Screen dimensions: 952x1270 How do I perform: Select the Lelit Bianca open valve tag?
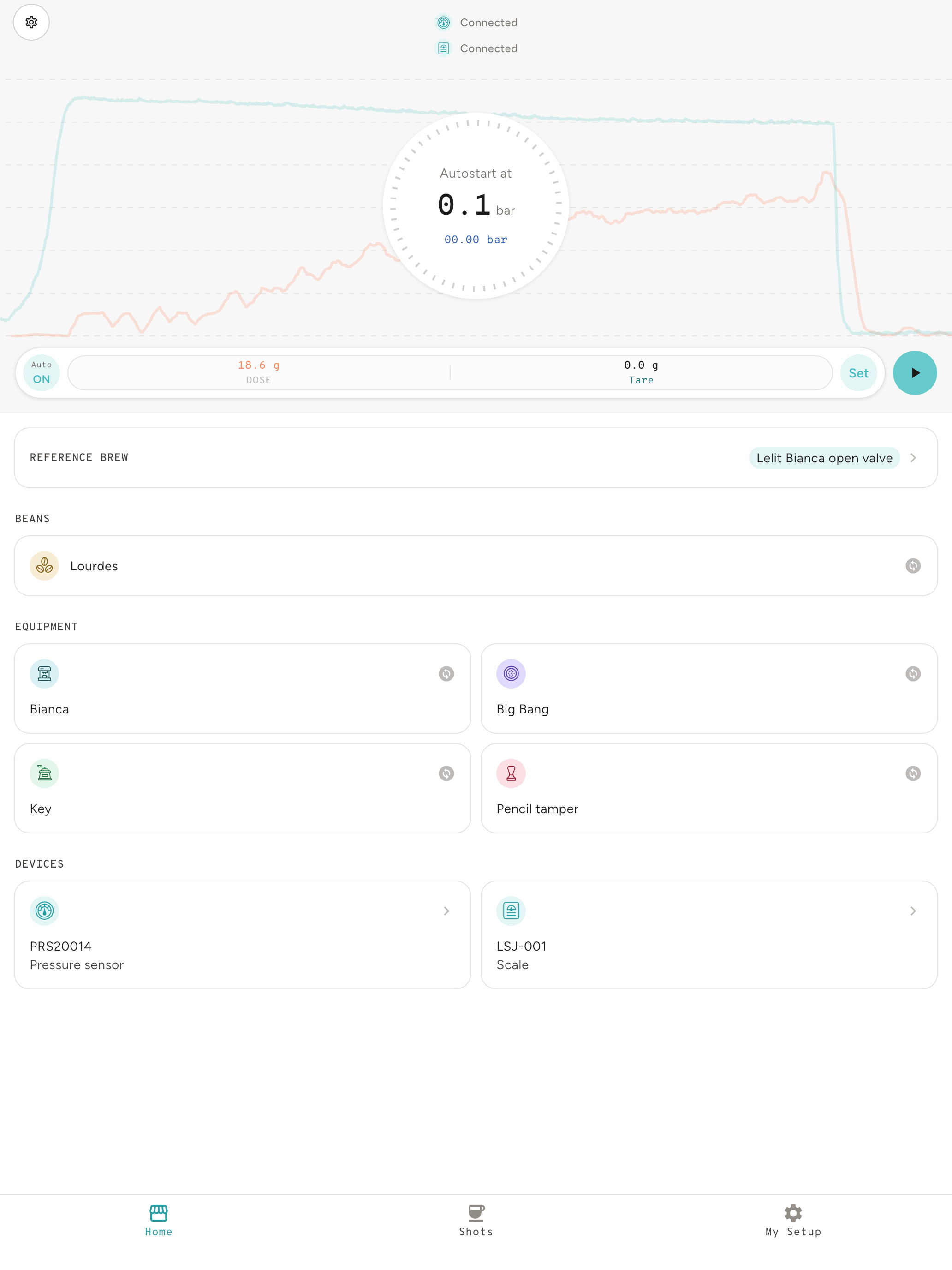click(x=824, y=458)
